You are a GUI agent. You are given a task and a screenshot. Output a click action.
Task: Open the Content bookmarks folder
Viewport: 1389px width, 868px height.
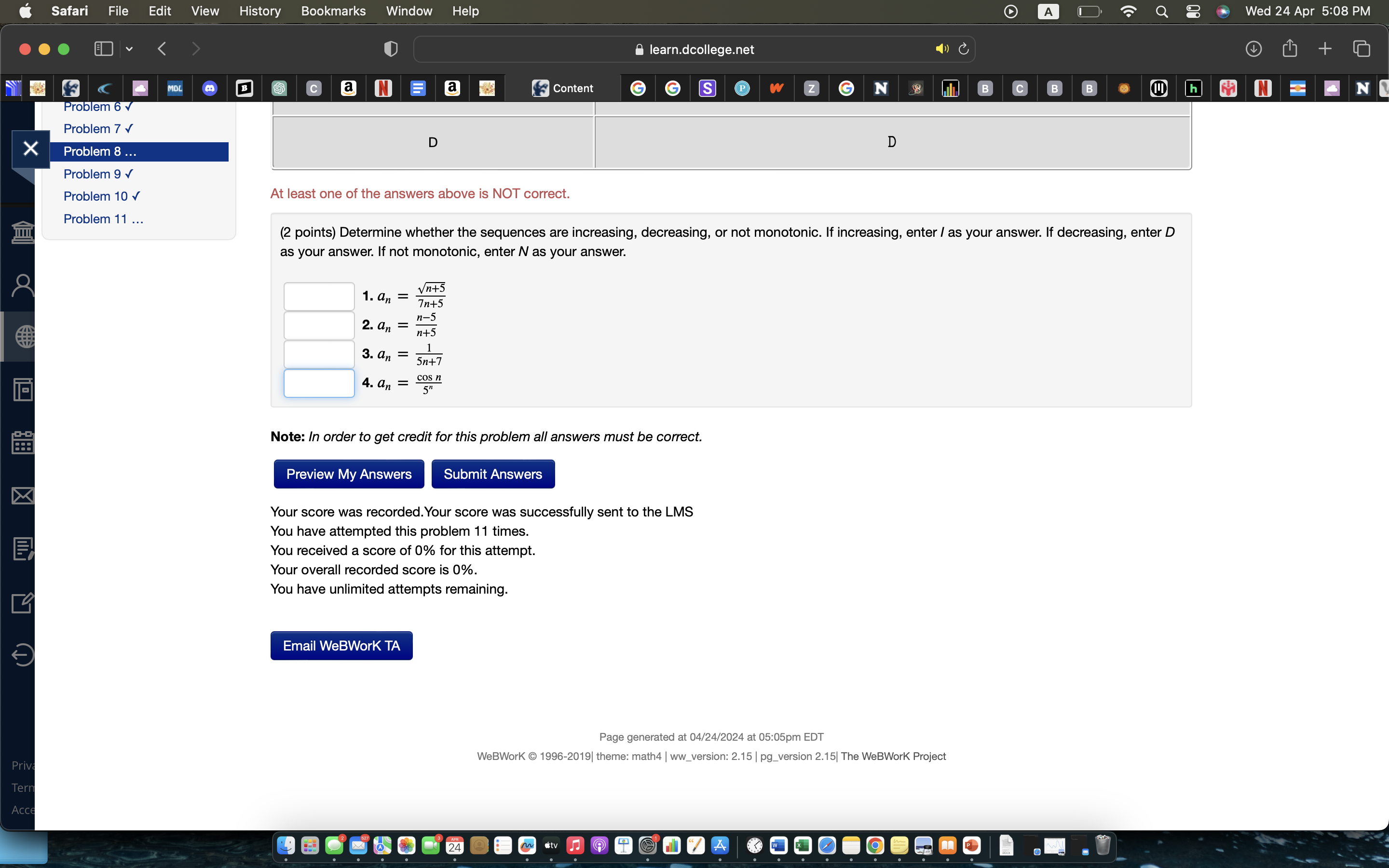pos(565,88)
